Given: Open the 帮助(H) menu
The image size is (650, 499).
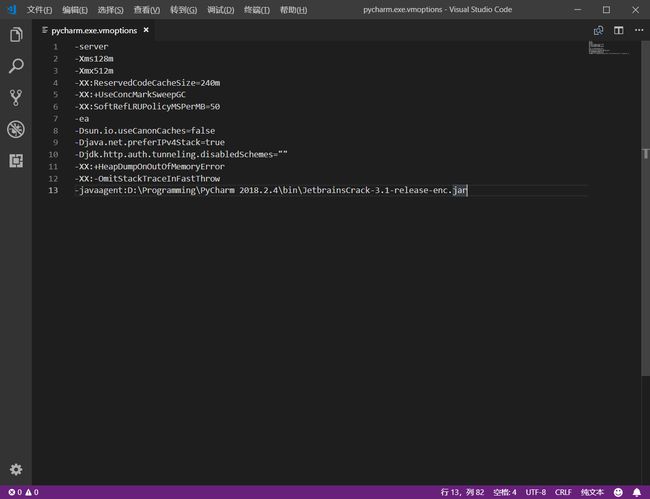Looking at the screenshot, I should tap(293, 10).
